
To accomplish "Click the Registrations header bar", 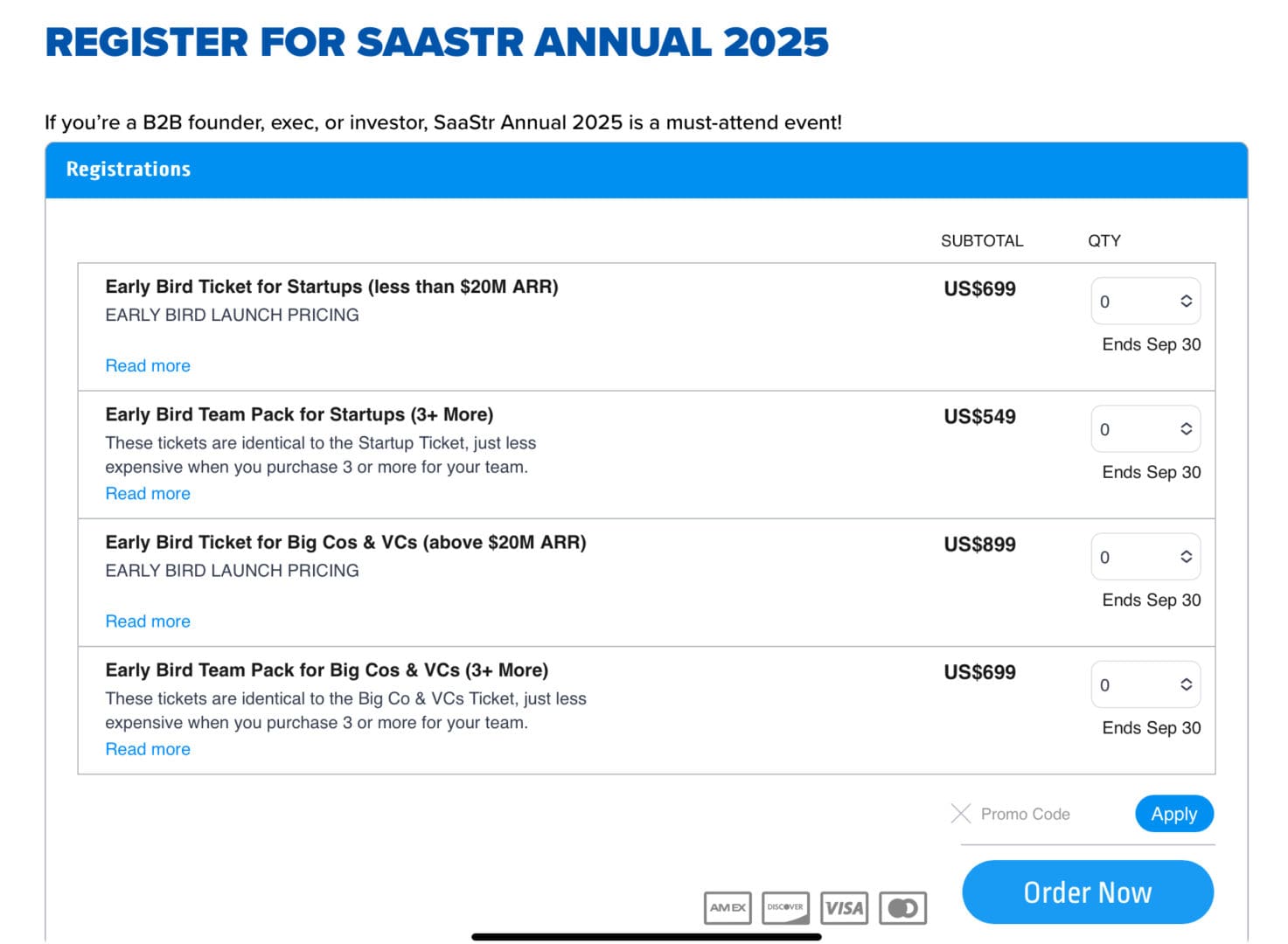I will click(x=129, y=170).
